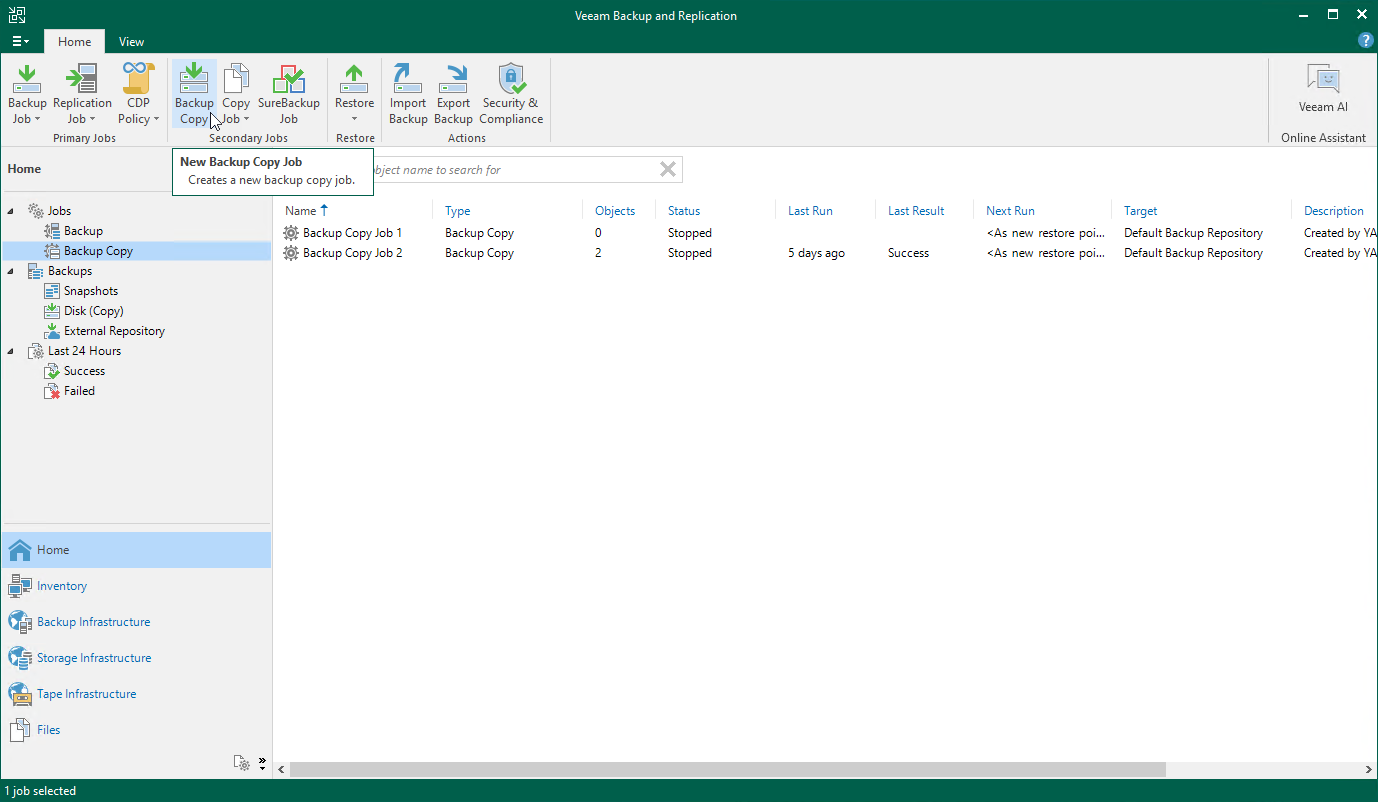Sort by the Description column header
Viewport: 1378px width, 802px height.
tap(1334, 211)
